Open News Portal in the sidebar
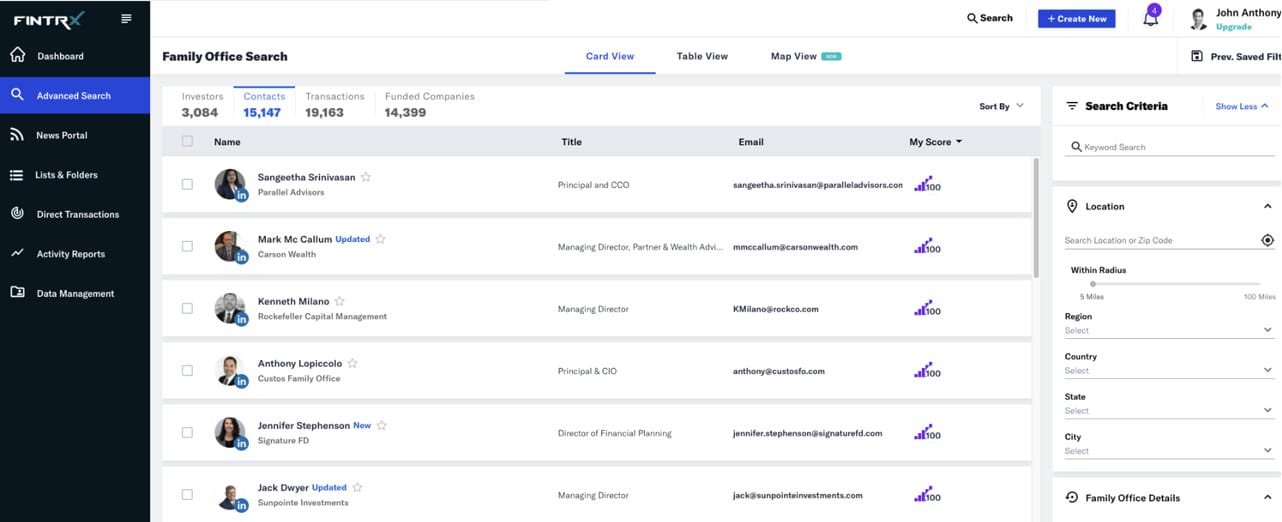This screenshot has height=522, width=1282. [75, 135]
